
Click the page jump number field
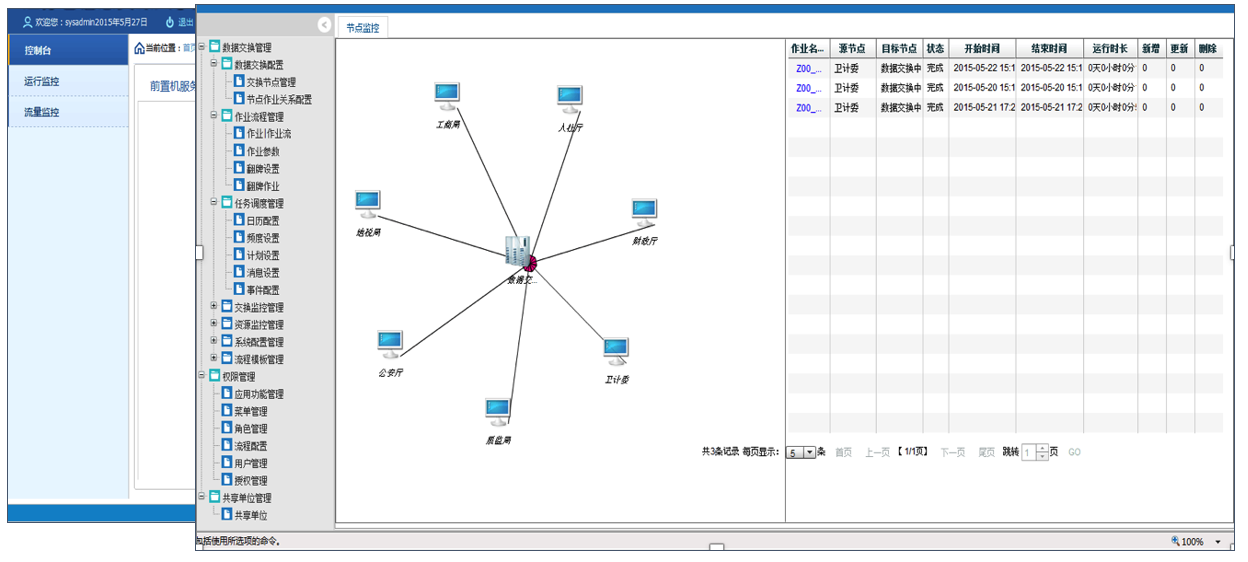tap(1029, 453)
